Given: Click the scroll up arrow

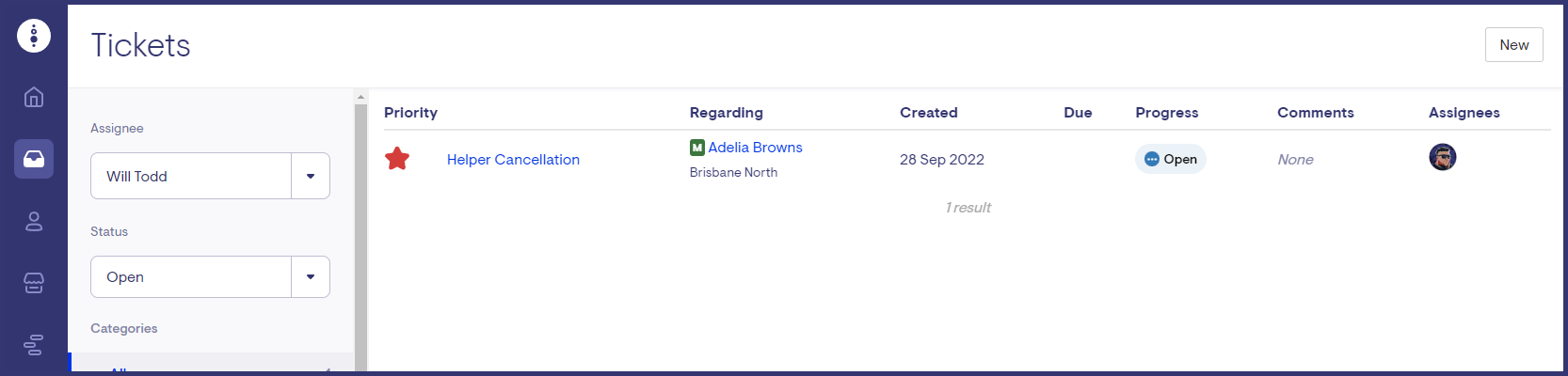Looking at the screenshot, I should click(x=360, y=97).
